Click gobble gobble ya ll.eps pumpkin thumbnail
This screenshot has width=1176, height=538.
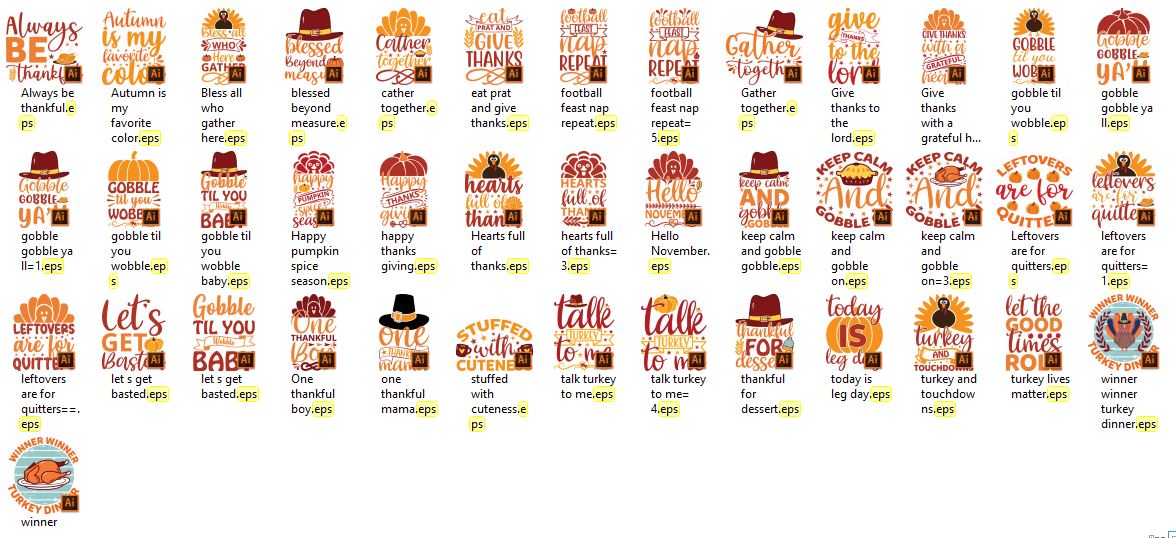pos(1124,47)
